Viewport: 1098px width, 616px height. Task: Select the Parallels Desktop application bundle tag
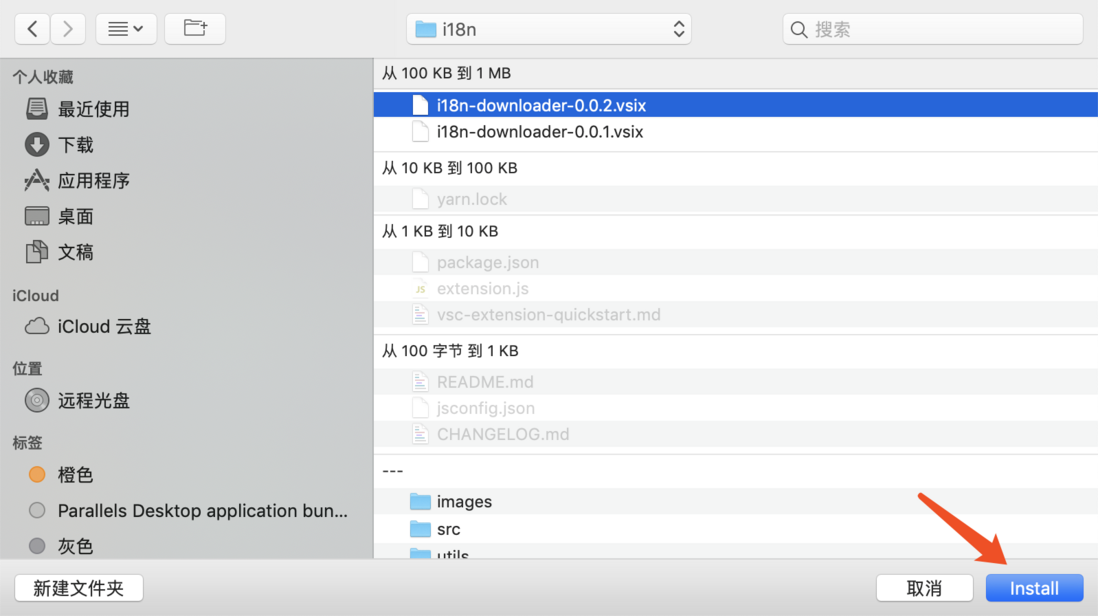tap(202, 511)
